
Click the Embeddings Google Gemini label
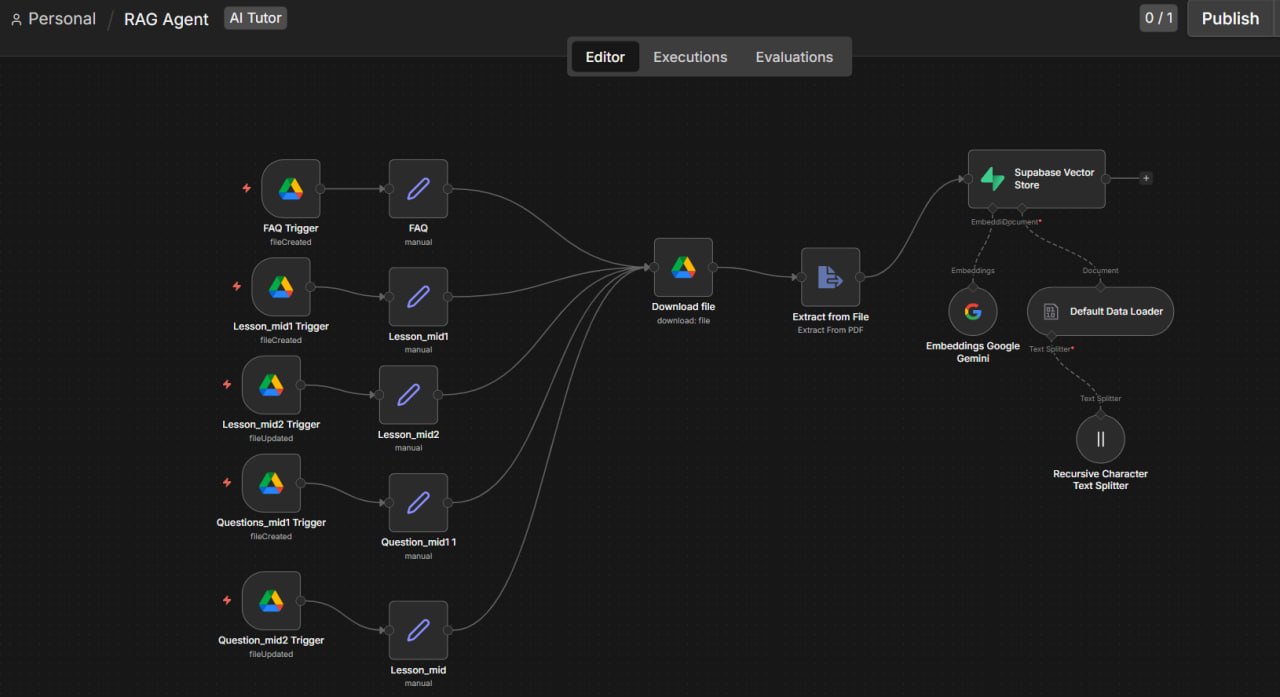tap(973, 352)
